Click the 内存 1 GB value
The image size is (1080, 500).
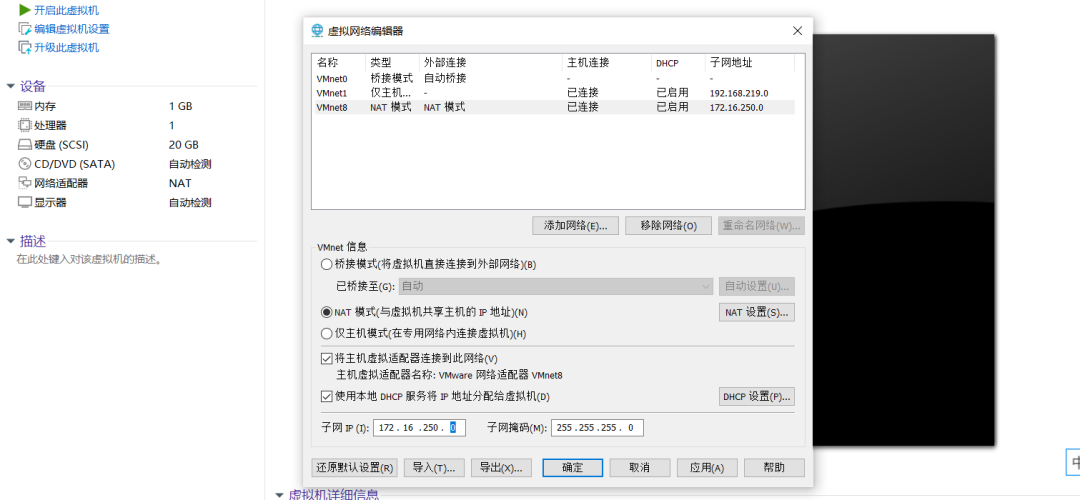(180, 106)
